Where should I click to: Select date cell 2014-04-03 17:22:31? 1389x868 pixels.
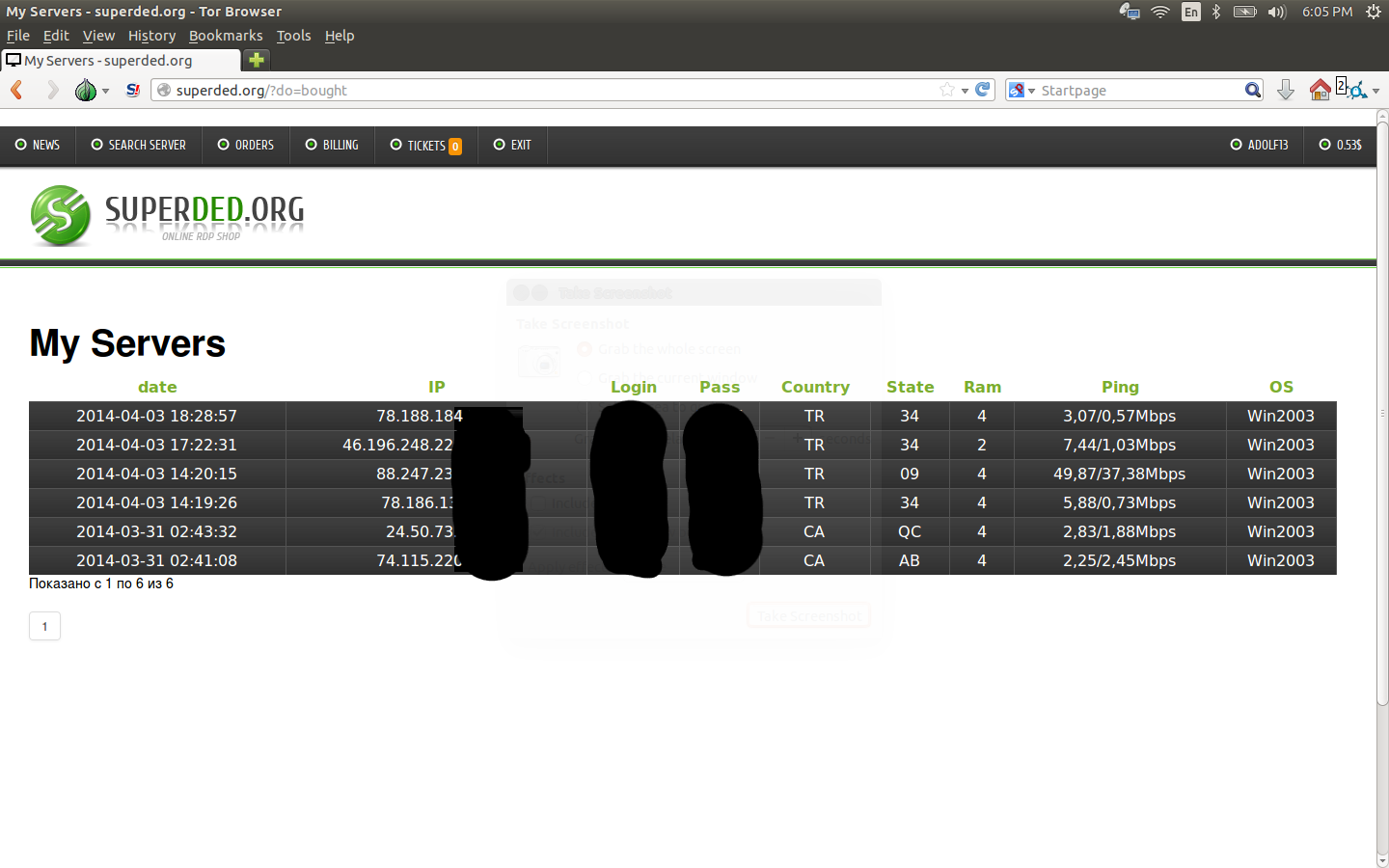[157, 445]
